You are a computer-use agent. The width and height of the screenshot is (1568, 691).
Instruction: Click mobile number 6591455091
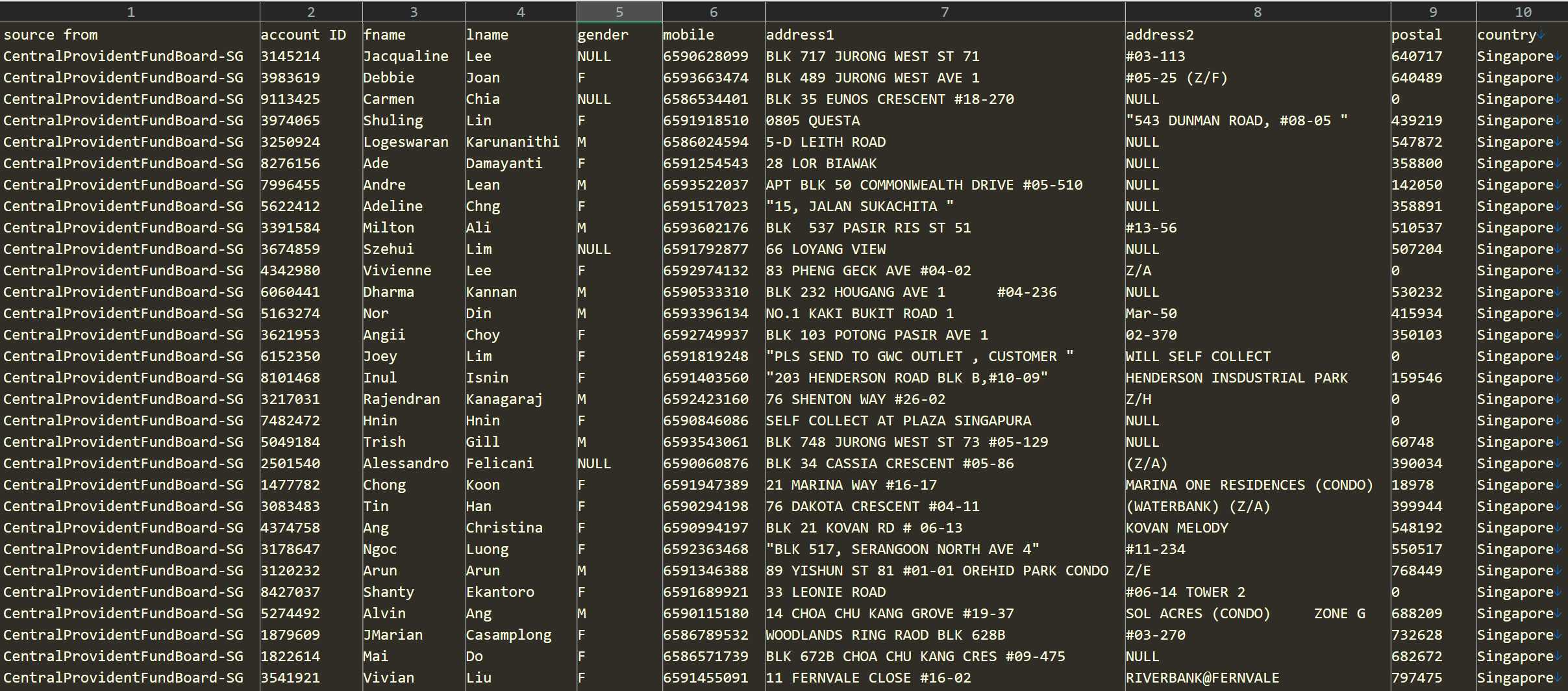pos(705,678)
